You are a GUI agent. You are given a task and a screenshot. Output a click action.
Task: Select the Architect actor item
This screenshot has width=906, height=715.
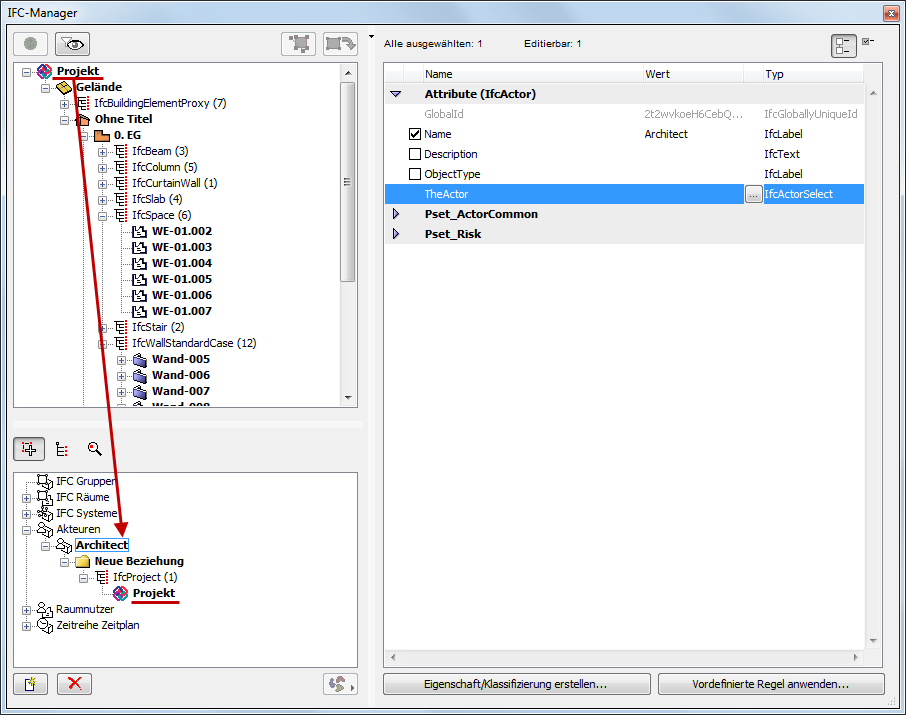(102, 545)
